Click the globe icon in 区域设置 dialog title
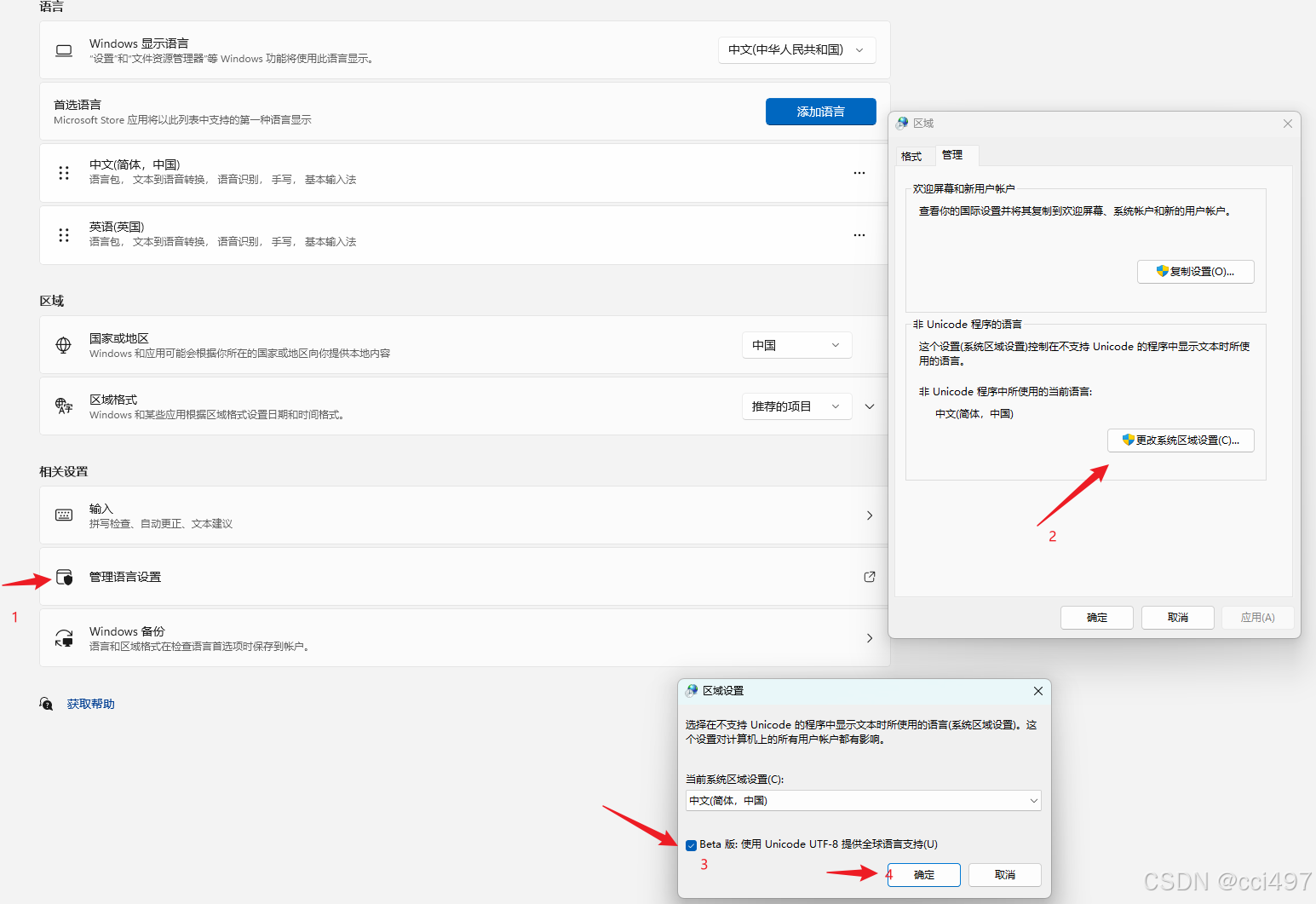This screenshot has height=904, width=1316. click(x=692, y=691)
